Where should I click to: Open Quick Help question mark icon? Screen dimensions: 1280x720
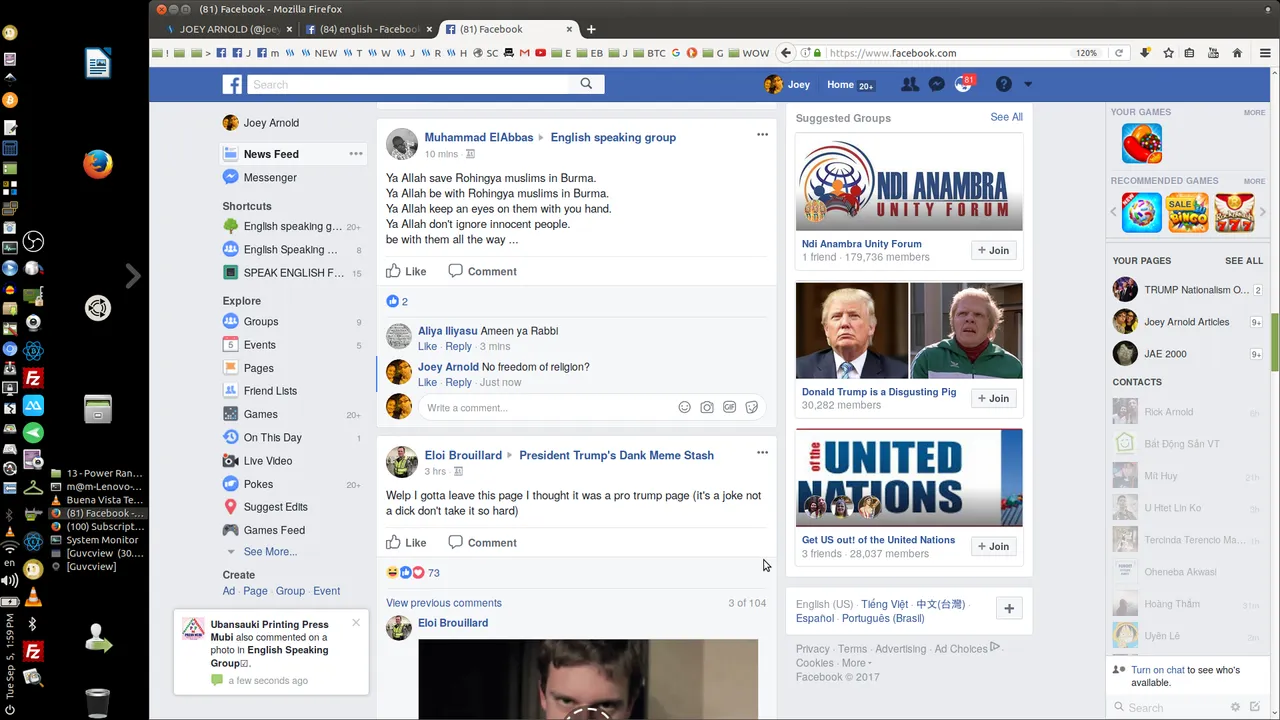click(1003, 85)
